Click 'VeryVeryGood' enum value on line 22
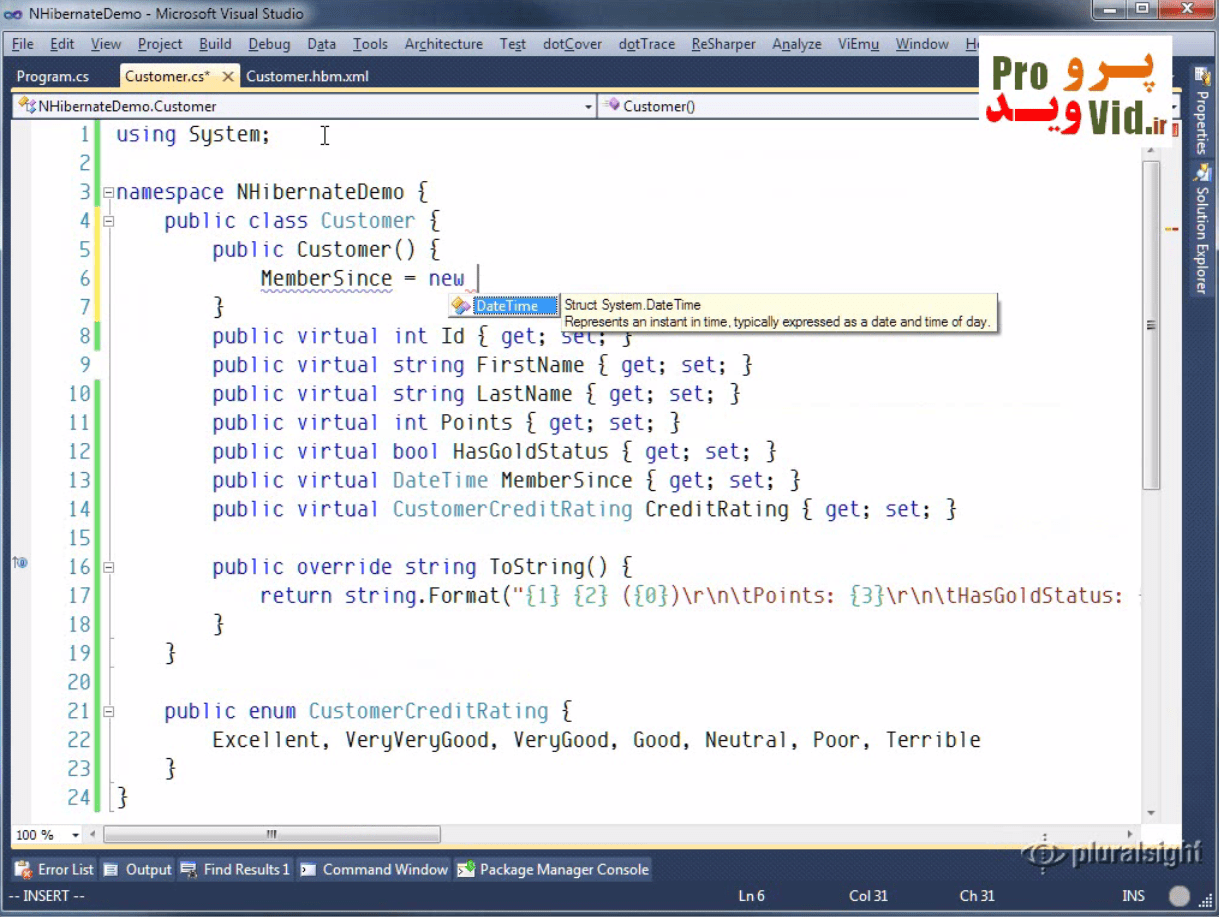 point(417,741)
